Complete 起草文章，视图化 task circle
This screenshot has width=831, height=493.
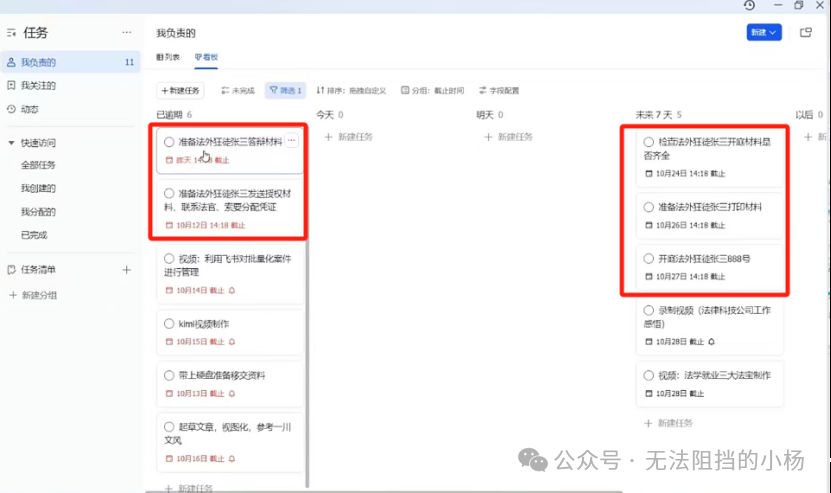pos(169,427)
